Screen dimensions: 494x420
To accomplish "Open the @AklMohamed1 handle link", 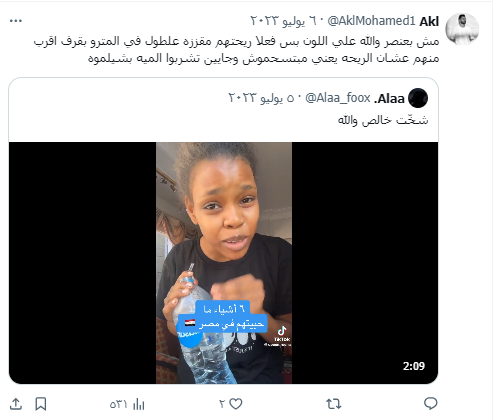I will click(371, 21).
